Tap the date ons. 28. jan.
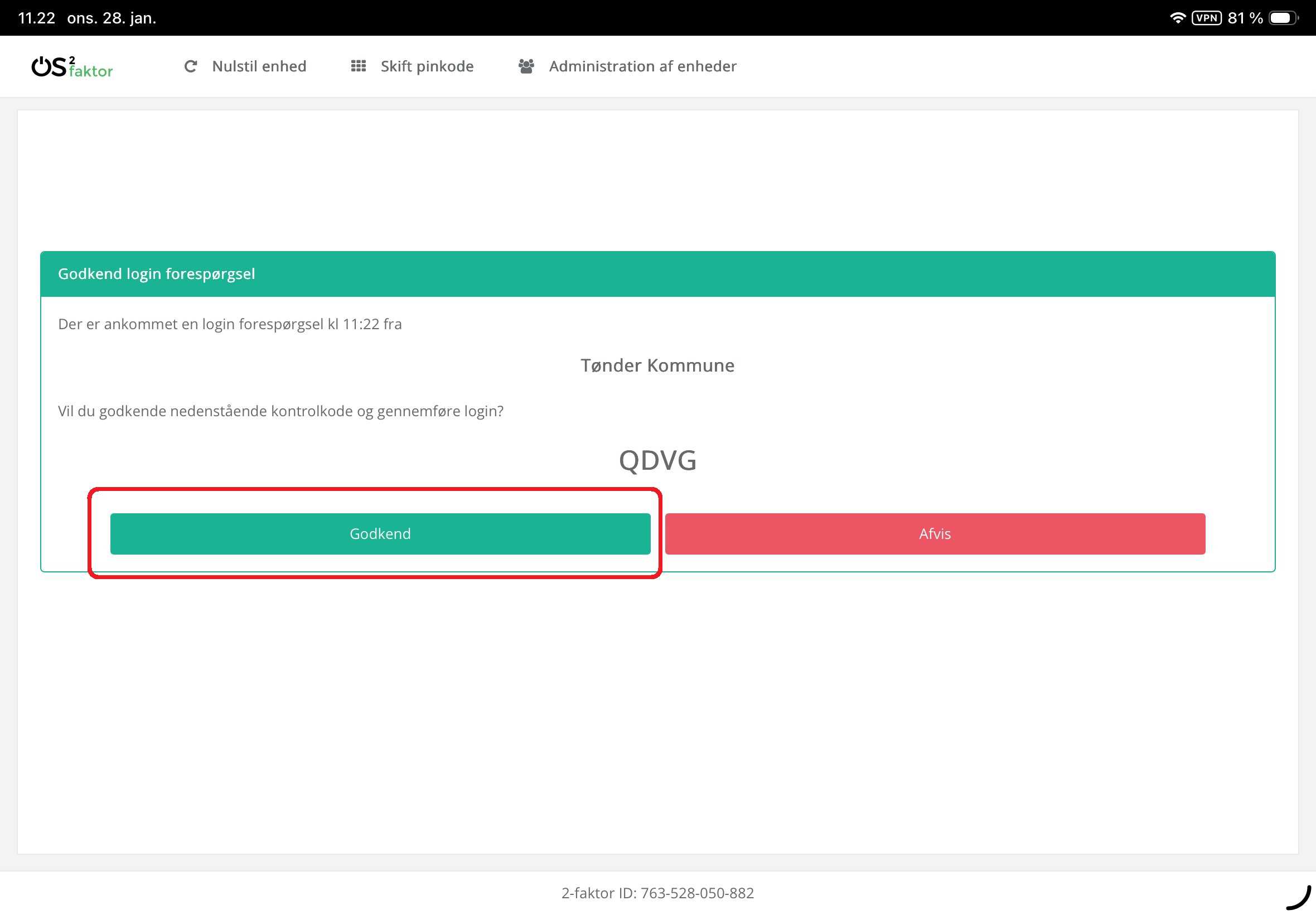 click(x=112, y=18)
